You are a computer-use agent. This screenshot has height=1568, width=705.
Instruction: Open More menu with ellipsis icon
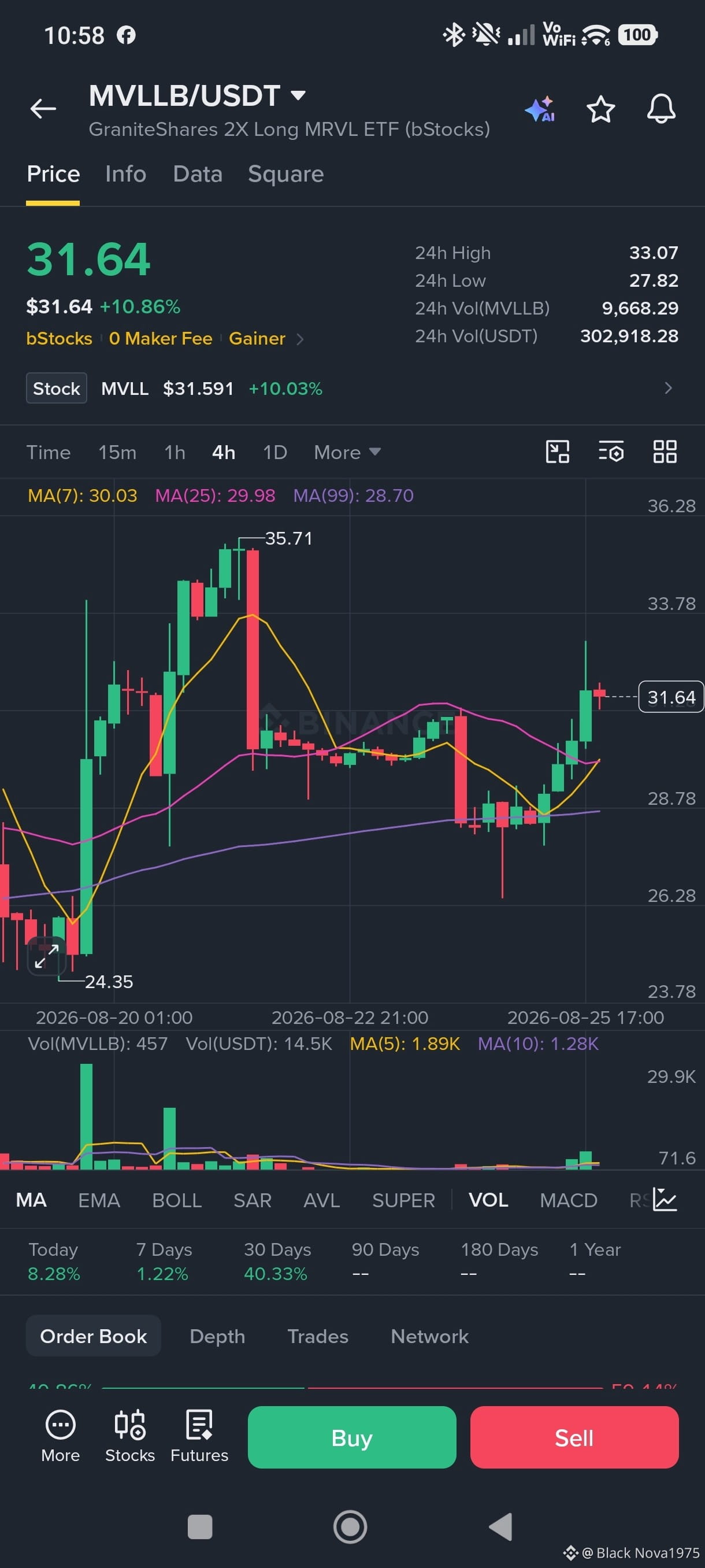(60, 1436)
